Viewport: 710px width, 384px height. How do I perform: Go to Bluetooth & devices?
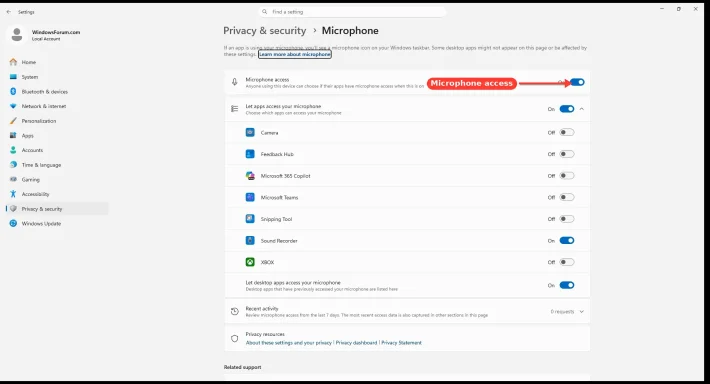pyautogui.click(x=58, y=91)
